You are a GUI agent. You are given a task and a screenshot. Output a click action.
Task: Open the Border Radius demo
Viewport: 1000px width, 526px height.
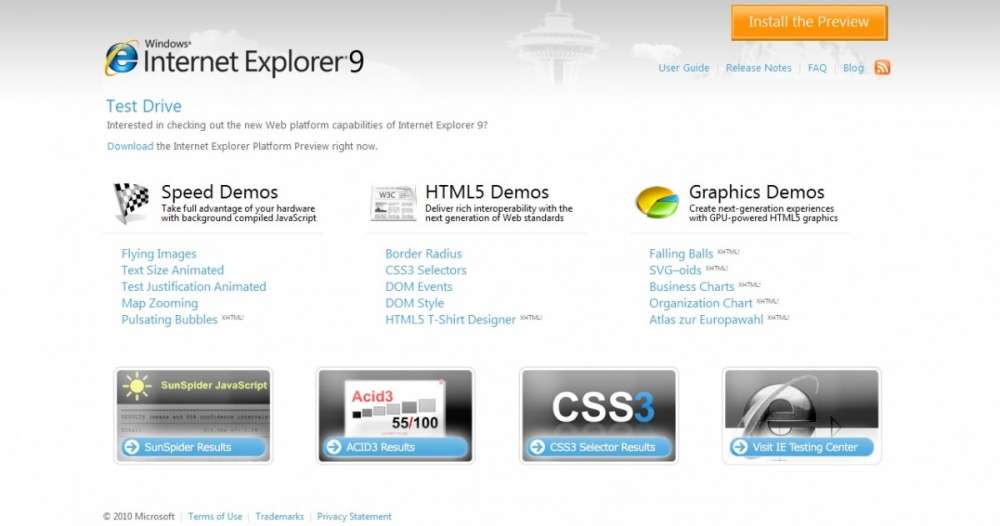tap(423, 254)
